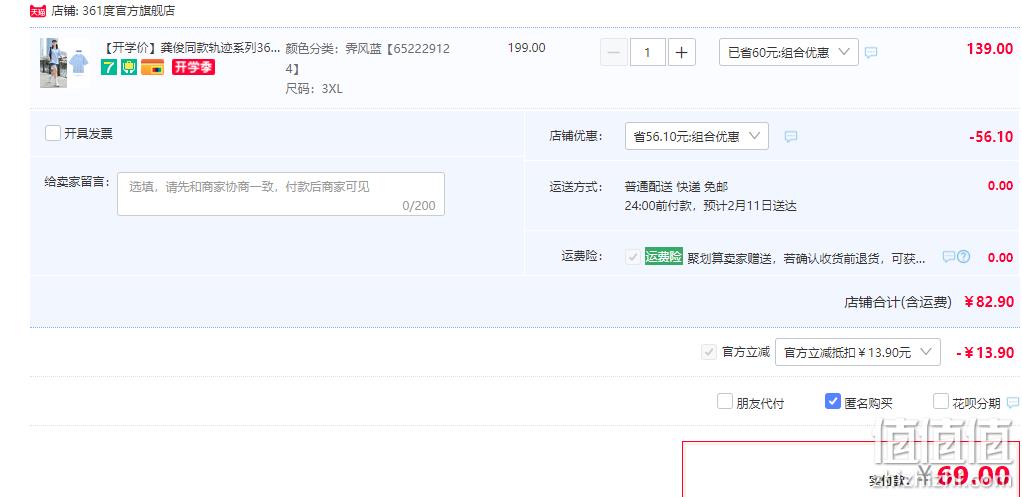Viewport: 1022px width, 497px height.
Task: Click the 颜色分类：弄风蓝 text
Action: pyautogui.click(x=368, y=58)
